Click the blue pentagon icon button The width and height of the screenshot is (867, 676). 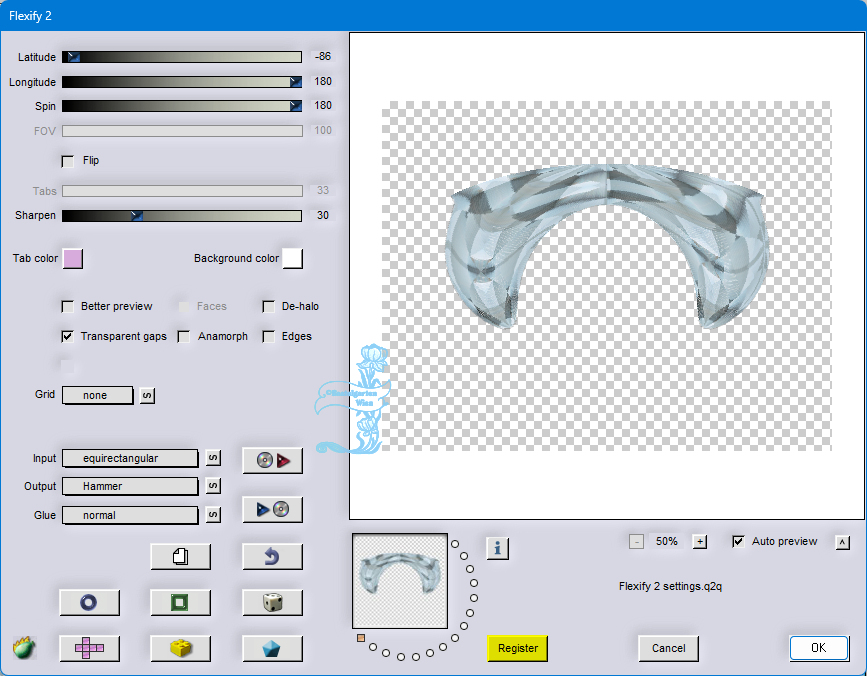click(273, 648)
